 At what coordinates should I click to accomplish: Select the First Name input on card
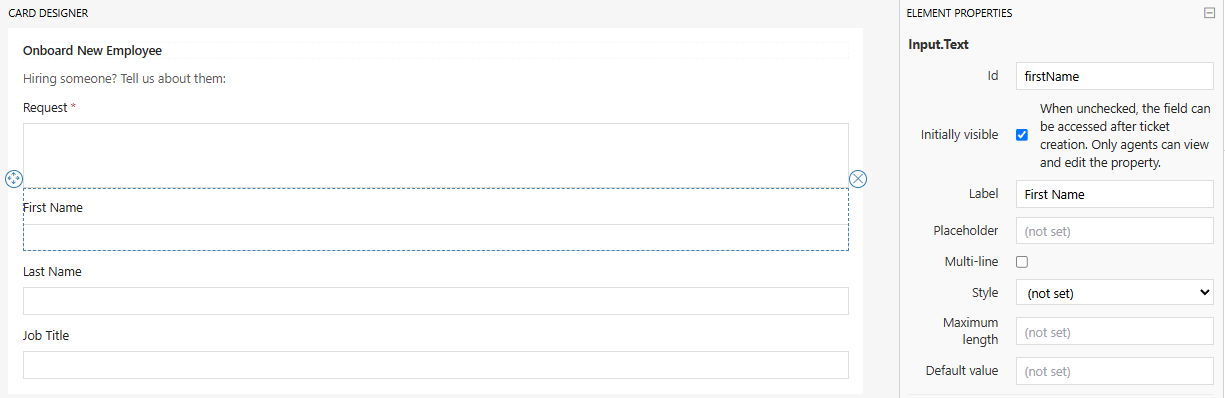[x=436, y=237]
